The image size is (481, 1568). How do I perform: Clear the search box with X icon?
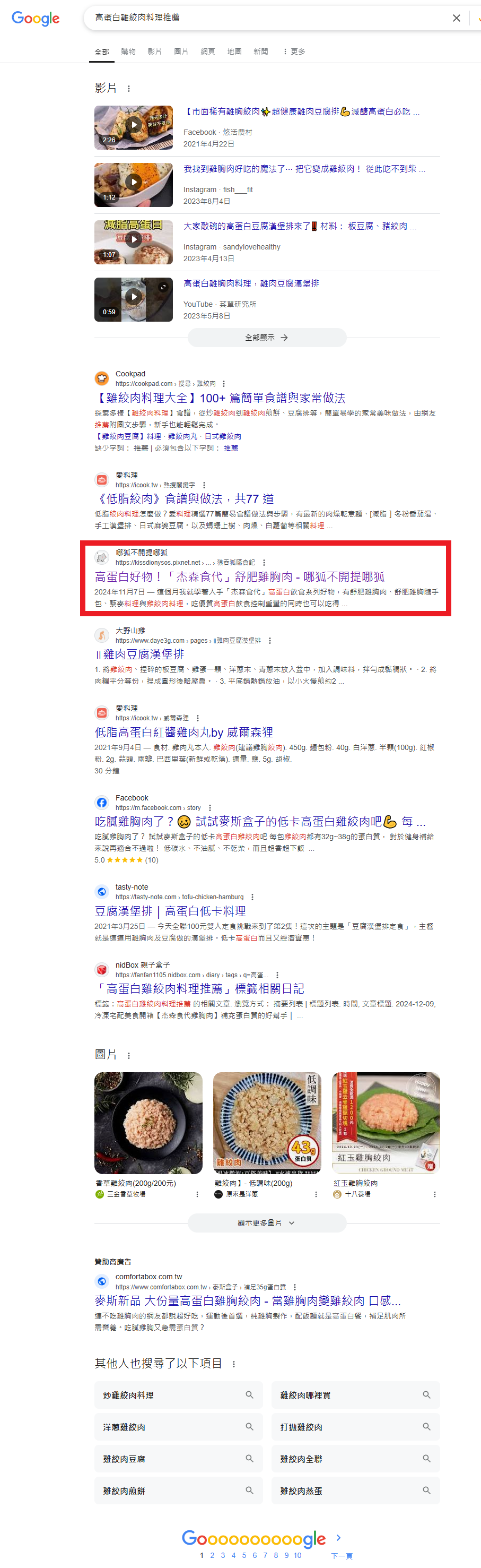(456, 18)
